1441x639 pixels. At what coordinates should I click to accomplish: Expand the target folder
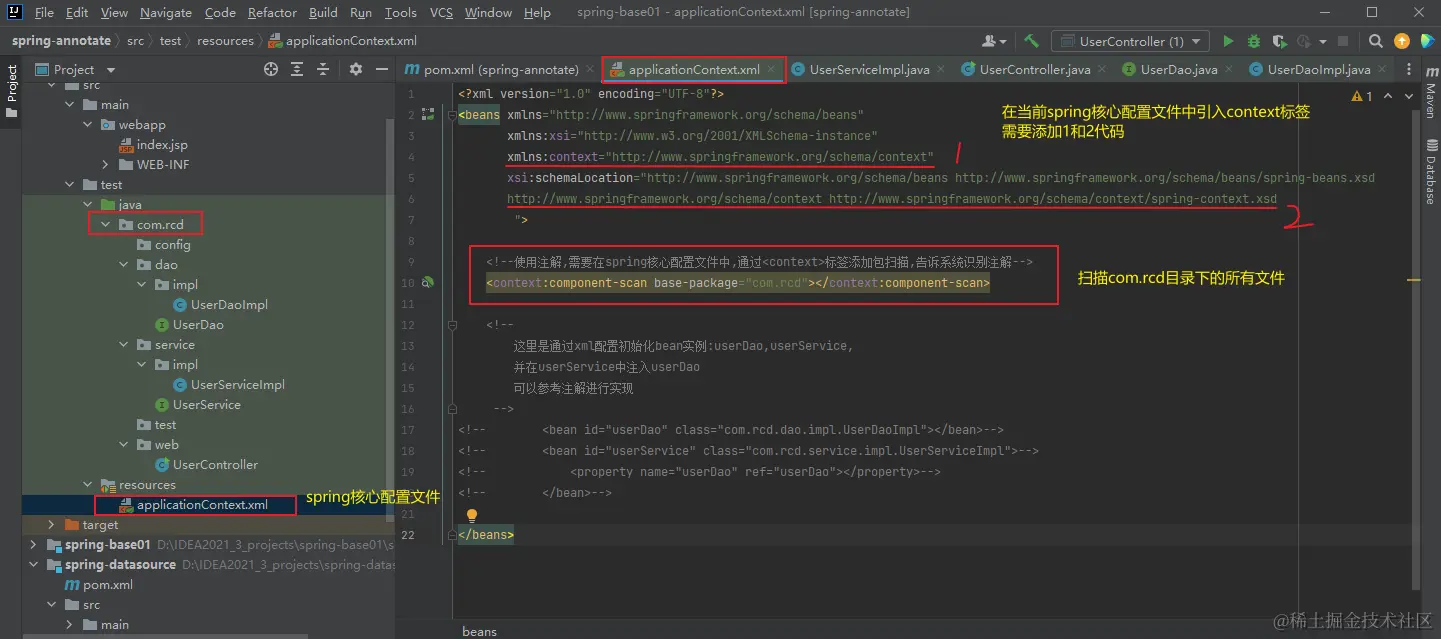pos(53,525)
